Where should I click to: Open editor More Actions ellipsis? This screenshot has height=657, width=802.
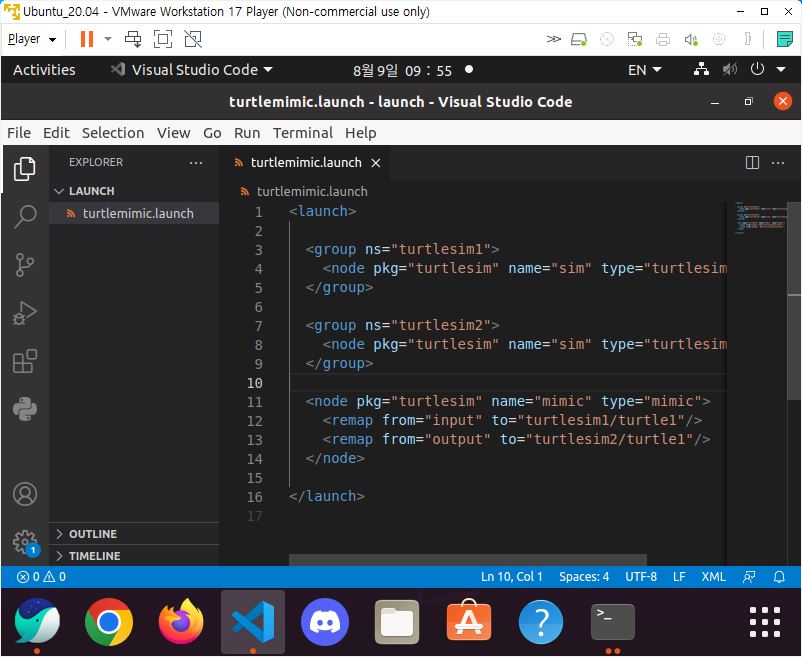778,163
